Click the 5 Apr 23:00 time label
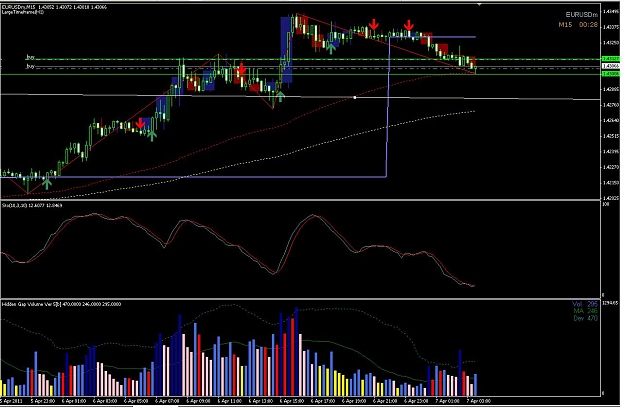The image size is (625, 407). pyautogui.click(x=43, y=401)
